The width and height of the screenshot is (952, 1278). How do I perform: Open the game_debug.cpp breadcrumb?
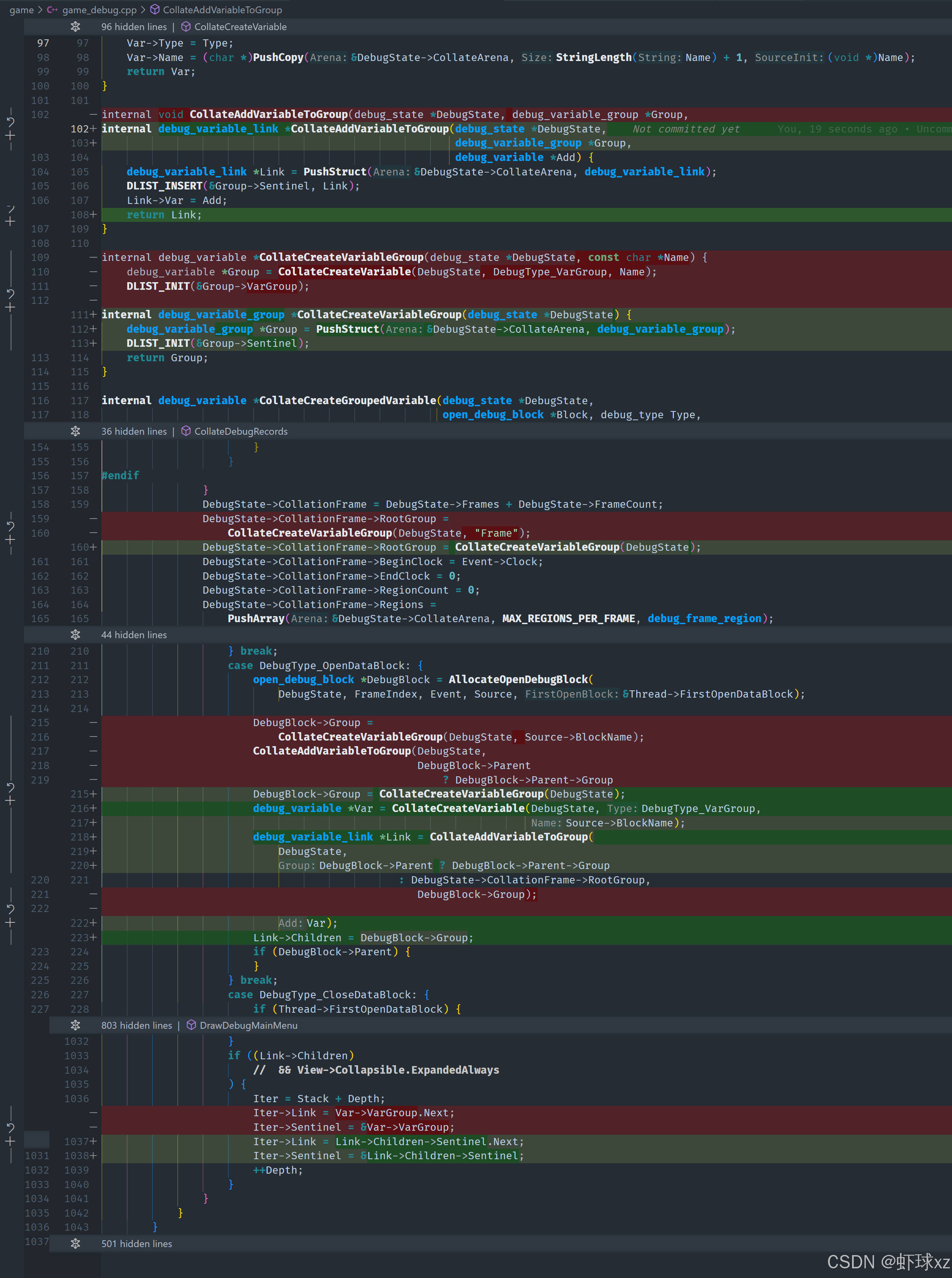99,10
